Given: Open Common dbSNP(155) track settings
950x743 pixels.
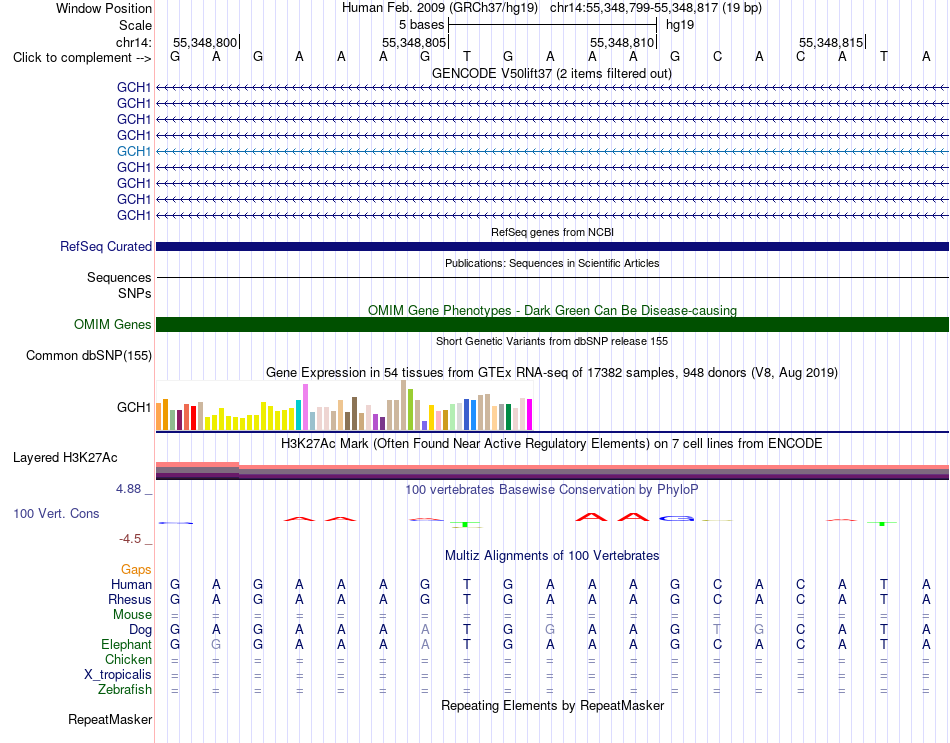Looking at the screenshot, I should [x=88, y=355].
